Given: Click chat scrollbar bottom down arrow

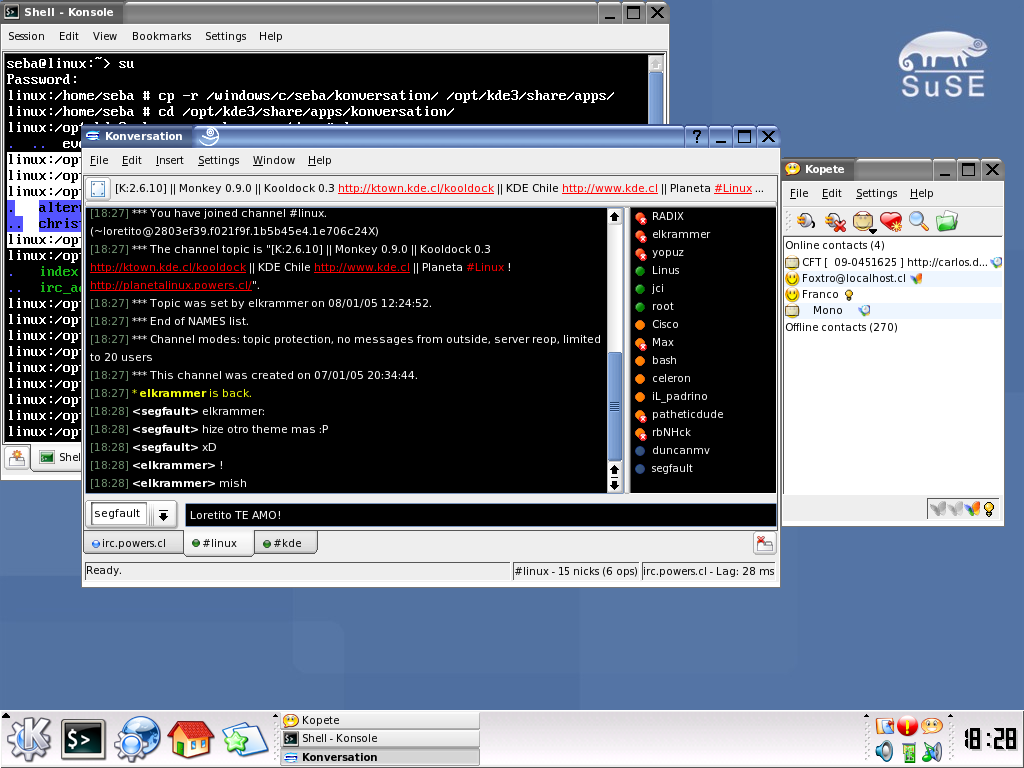Looking at the screenshot, I should tap(614, 485).
